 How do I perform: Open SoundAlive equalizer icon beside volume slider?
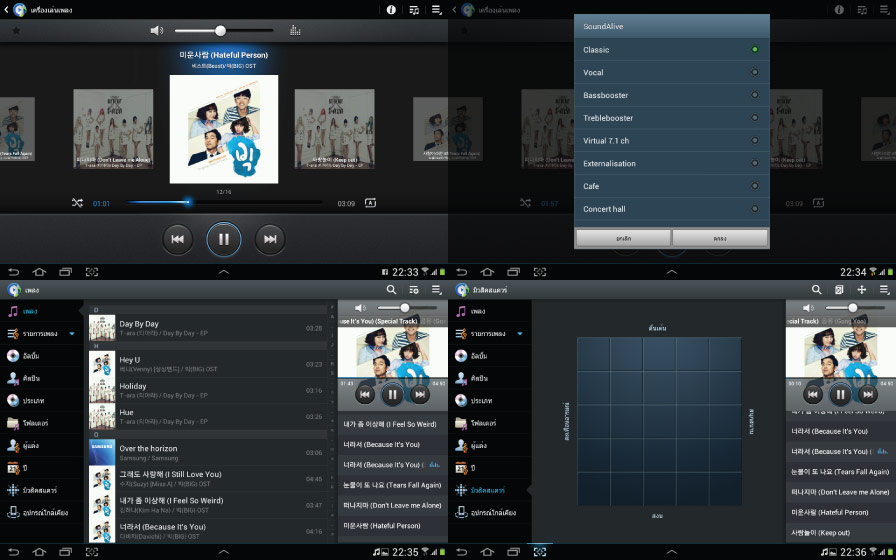pyautogui.click(x=295, y=30)
